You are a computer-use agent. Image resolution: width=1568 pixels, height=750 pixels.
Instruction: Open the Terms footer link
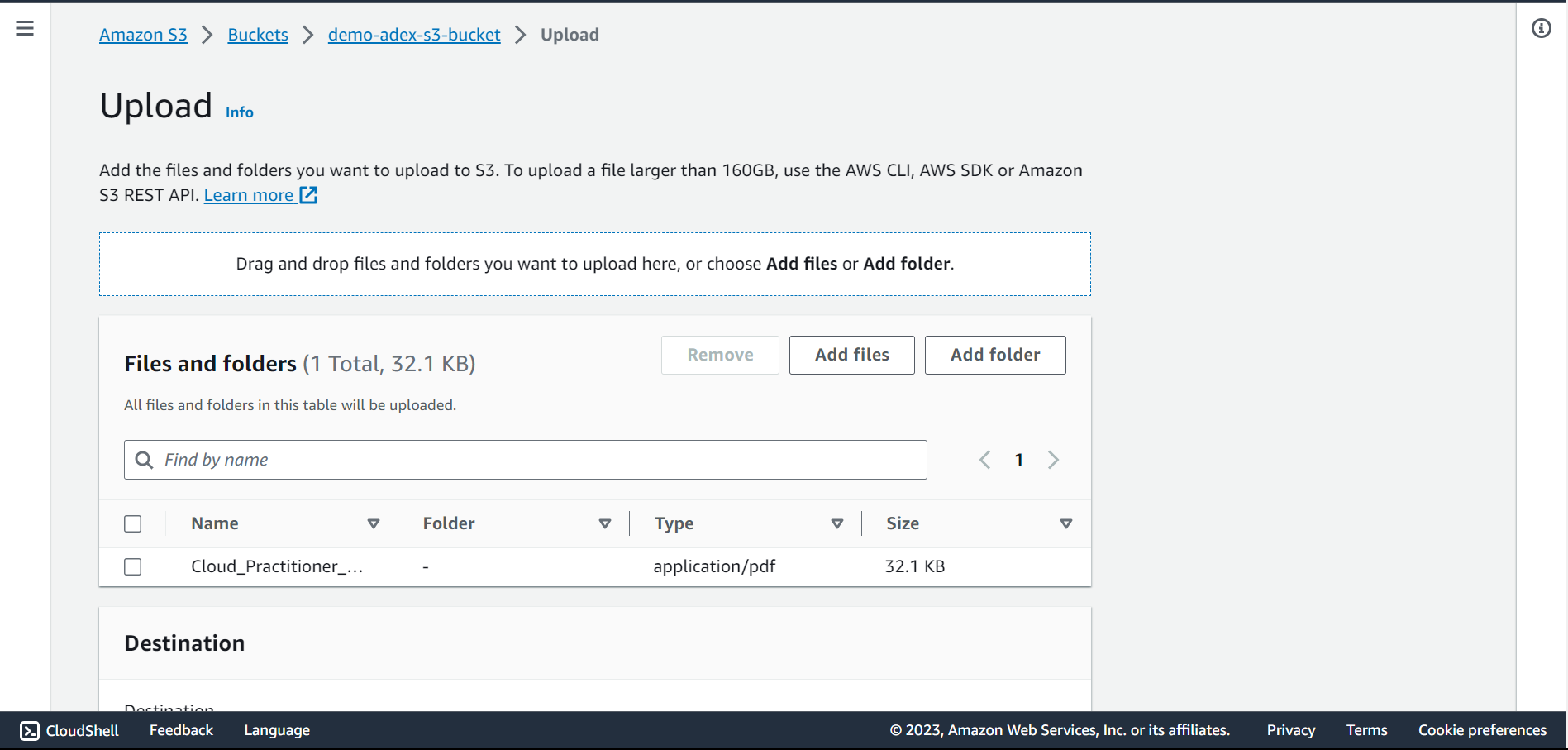click(x=1366, y=730)
